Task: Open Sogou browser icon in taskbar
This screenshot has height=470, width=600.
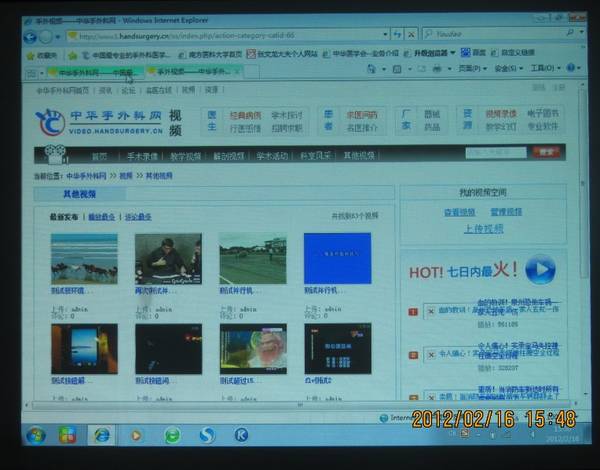Action: pos(207,435)
